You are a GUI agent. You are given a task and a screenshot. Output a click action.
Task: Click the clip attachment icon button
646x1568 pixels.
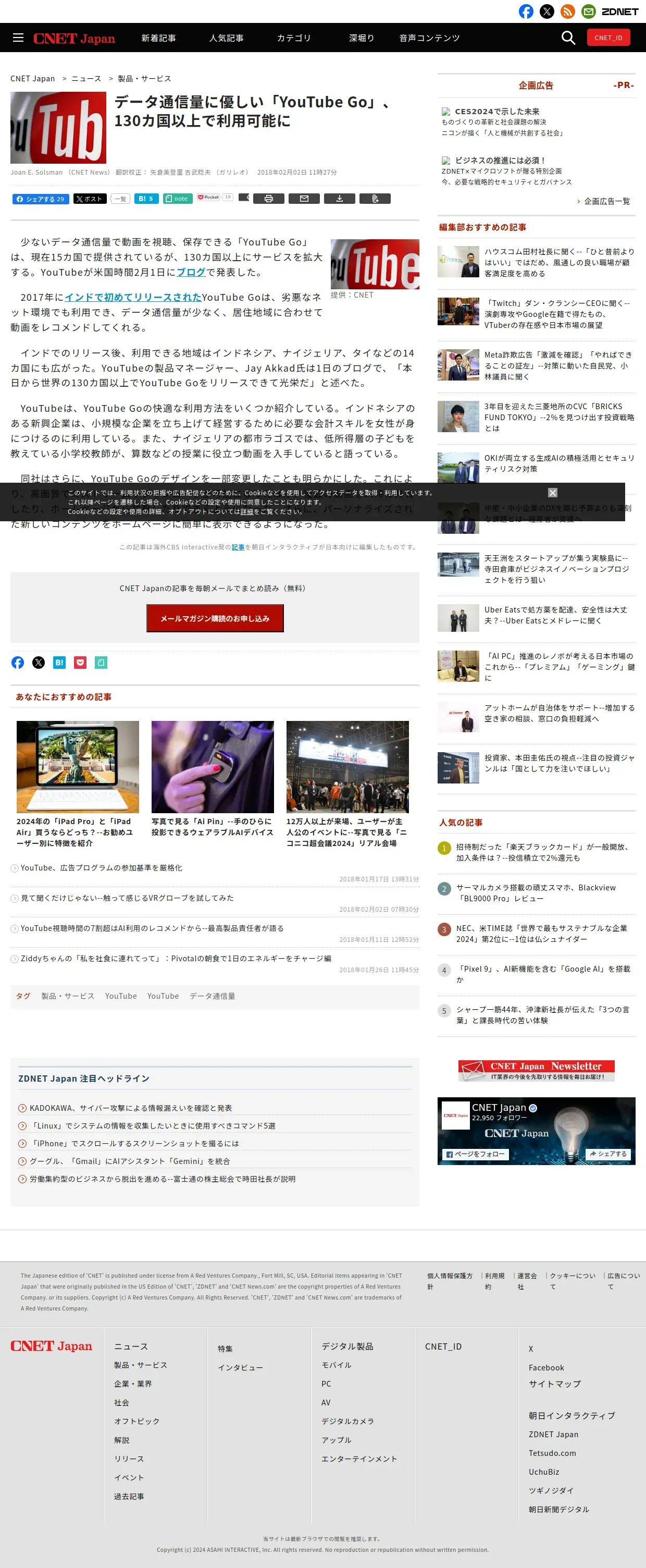pyautogui.click(x=375, y=199)
